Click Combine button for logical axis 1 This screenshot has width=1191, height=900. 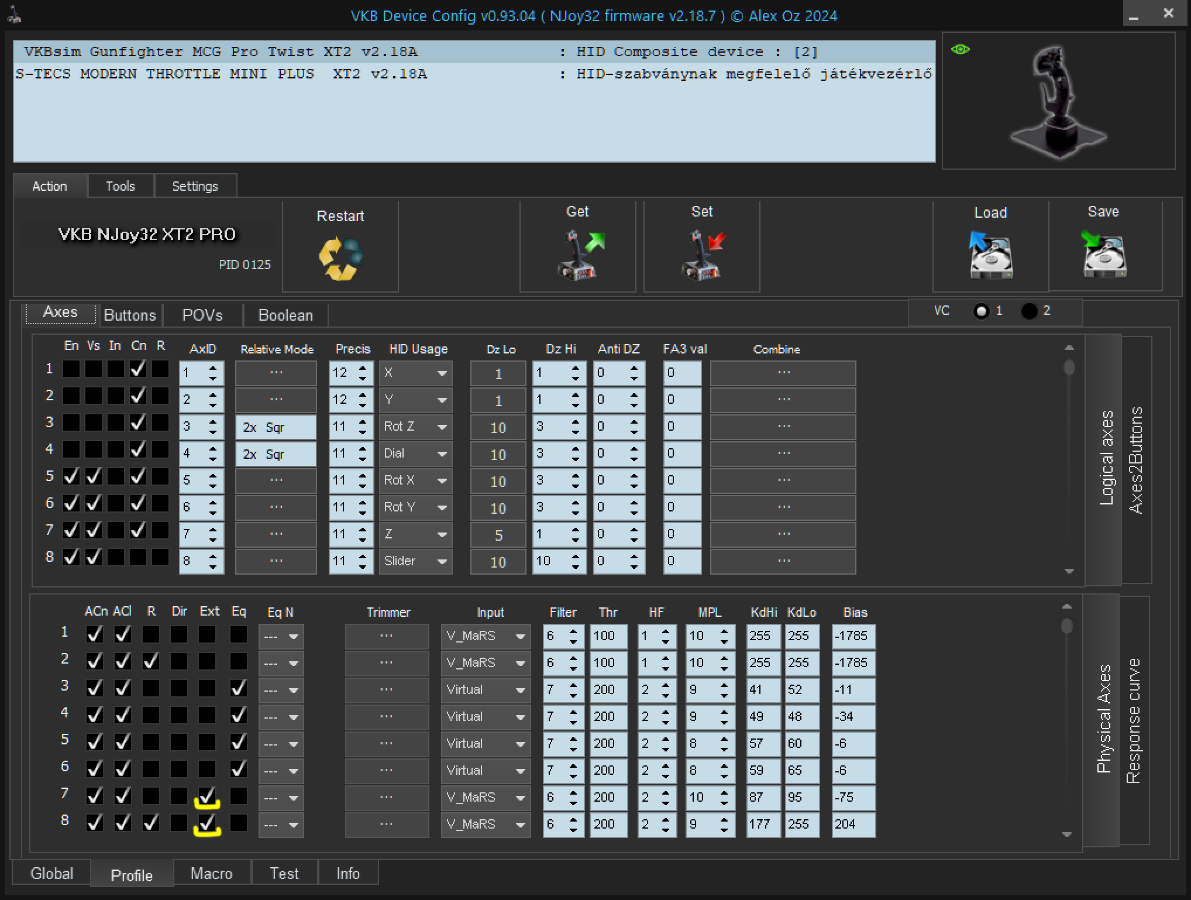point(783,373)
